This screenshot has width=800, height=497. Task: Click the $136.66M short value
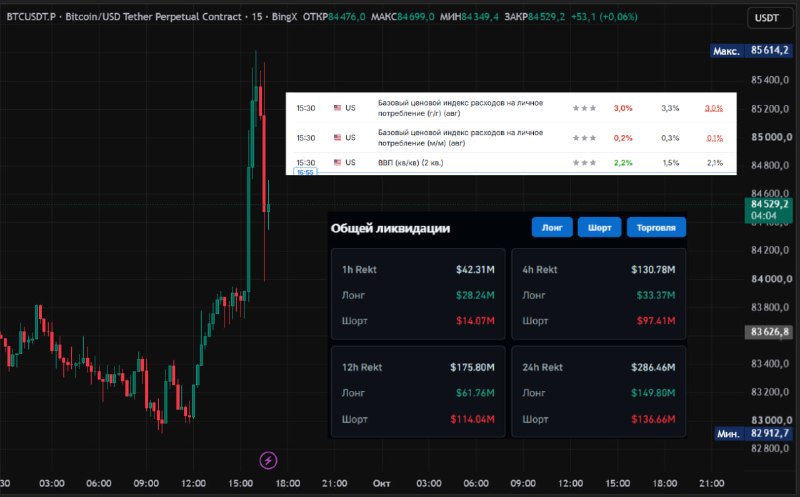tap(653, 419)
